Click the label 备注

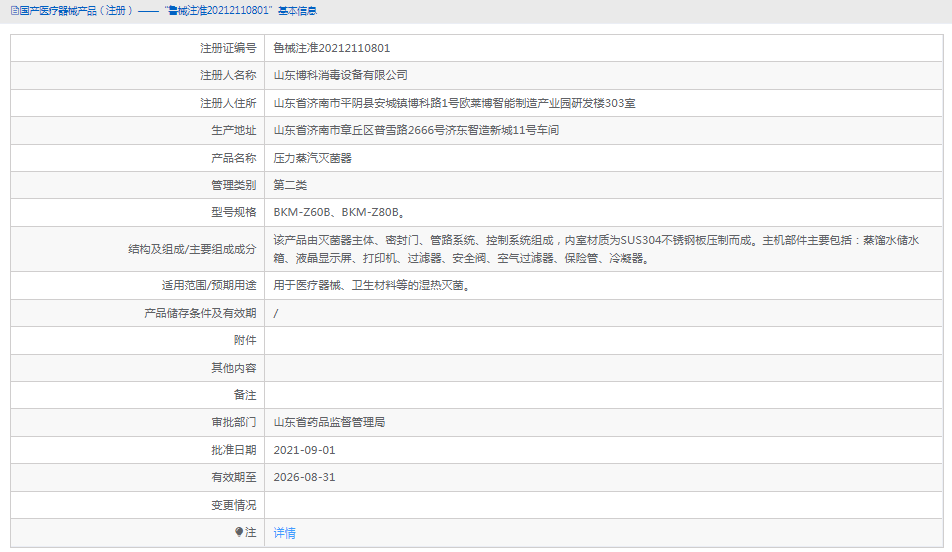pos(245,395)
